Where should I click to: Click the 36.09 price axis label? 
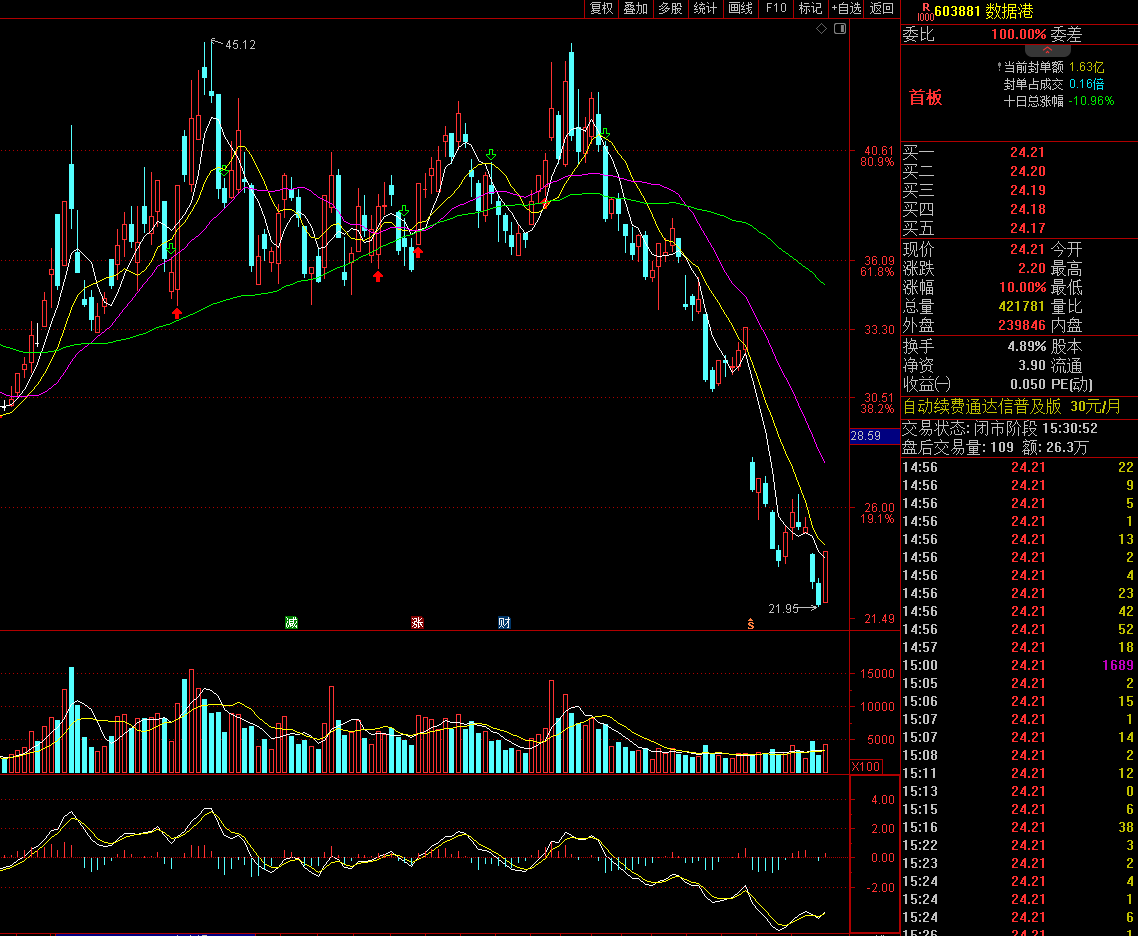click(878, 260)
